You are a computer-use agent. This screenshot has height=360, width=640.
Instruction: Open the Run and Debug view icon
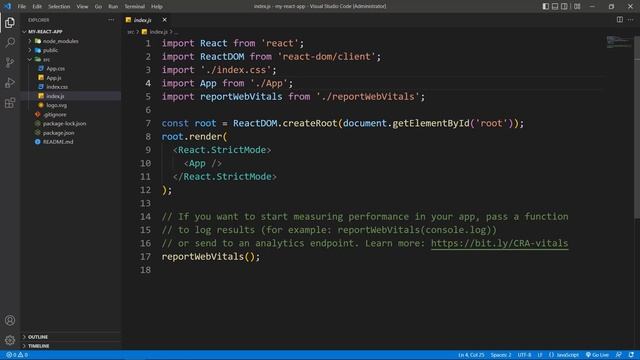pos(10,82)
